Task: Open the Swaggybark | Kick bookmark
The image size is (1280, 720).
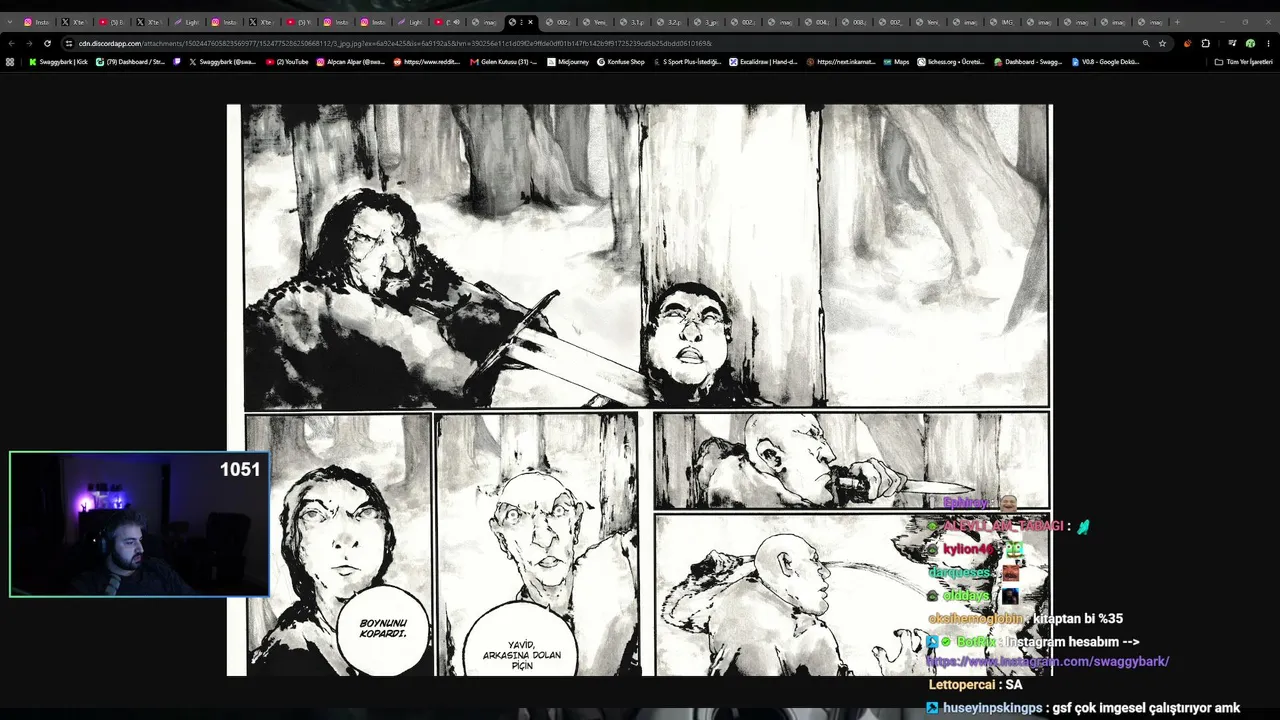Action: coord(58,62)
